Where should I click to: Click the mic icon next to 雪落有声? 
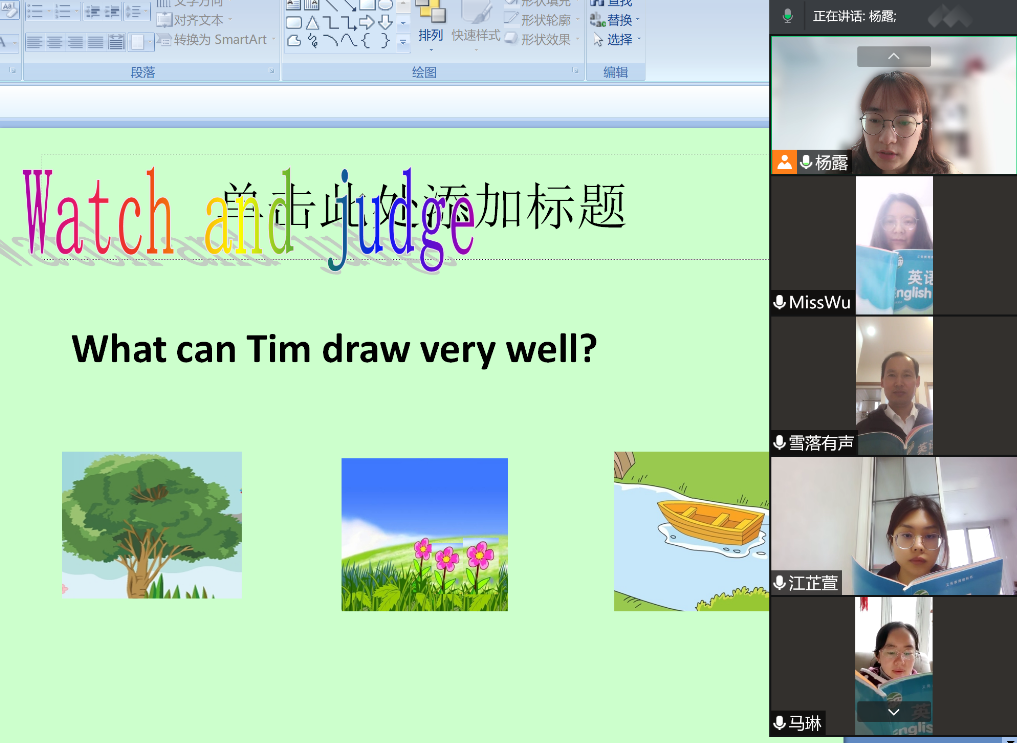click(x=780, y=443)
